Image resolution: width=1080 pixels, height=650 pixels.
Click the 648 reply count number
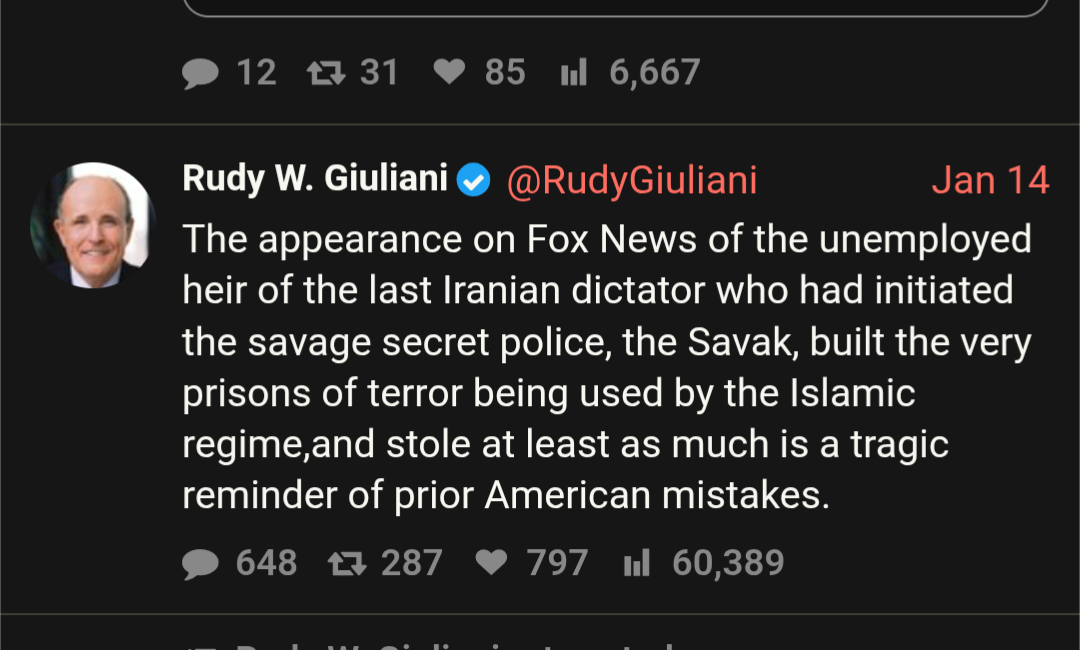pyautogui.click(x=266, y=564)
